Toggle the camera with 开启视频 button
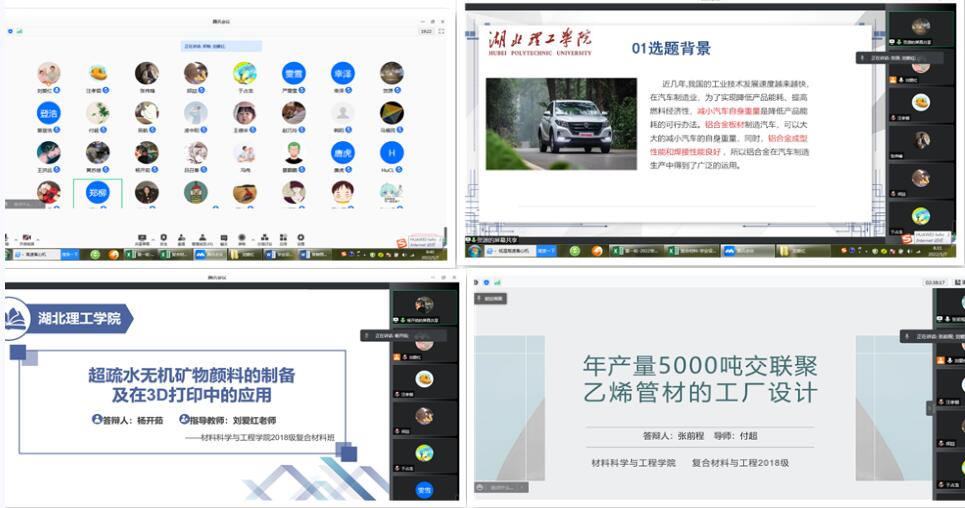 coord(27,238)
